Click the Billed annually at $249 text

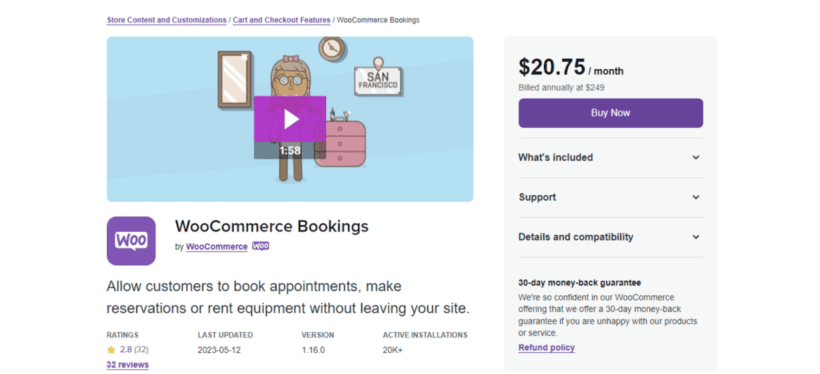[x=561, y=88]
